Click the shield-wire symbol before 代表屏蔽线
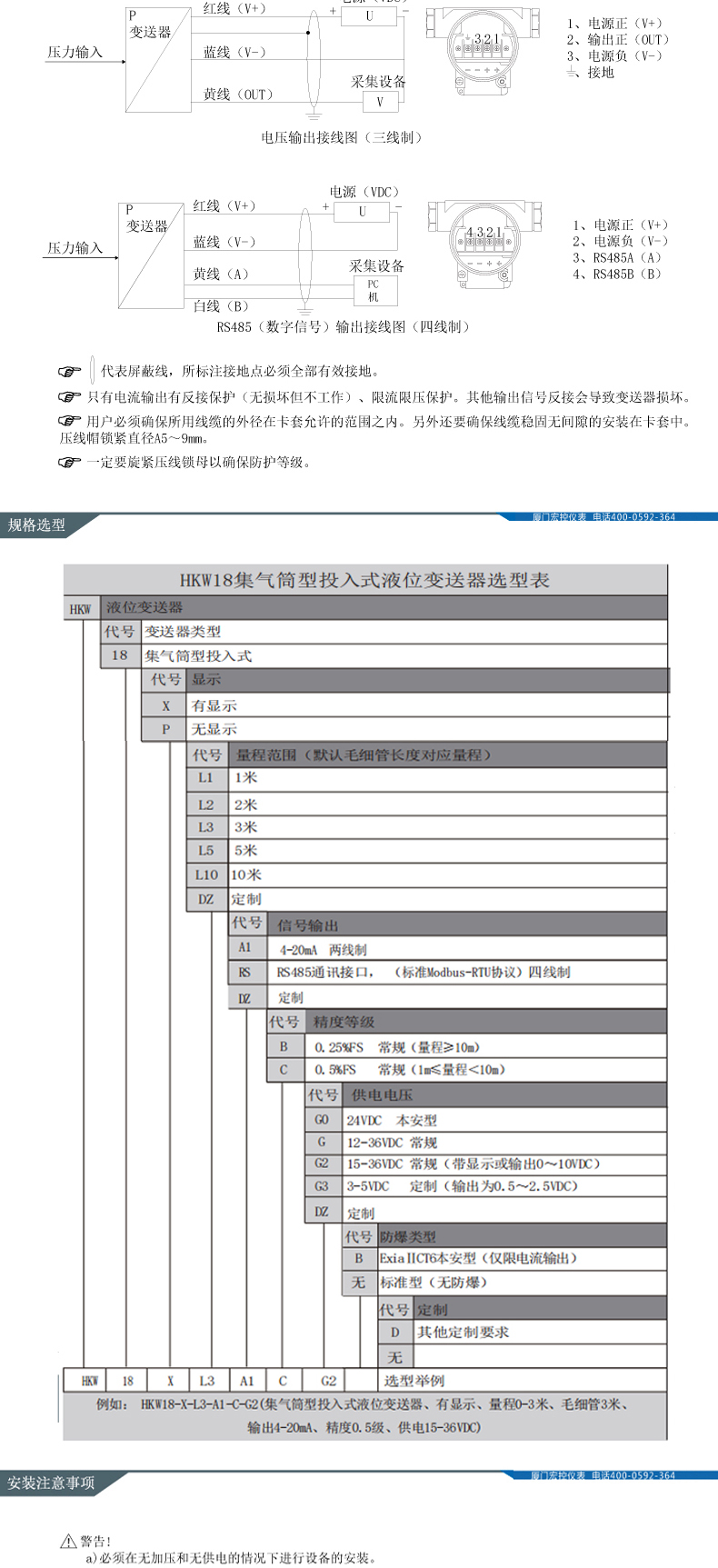718x1568 pixels. point(93,371)
